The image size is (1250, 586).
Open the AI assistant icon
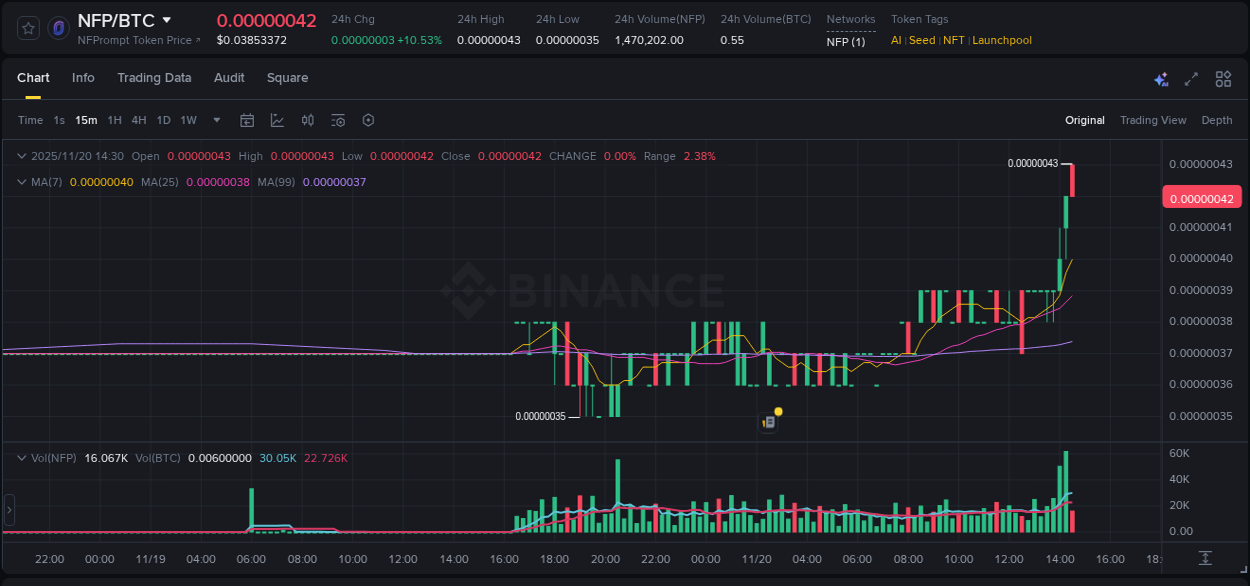(x=1161, y=78)
